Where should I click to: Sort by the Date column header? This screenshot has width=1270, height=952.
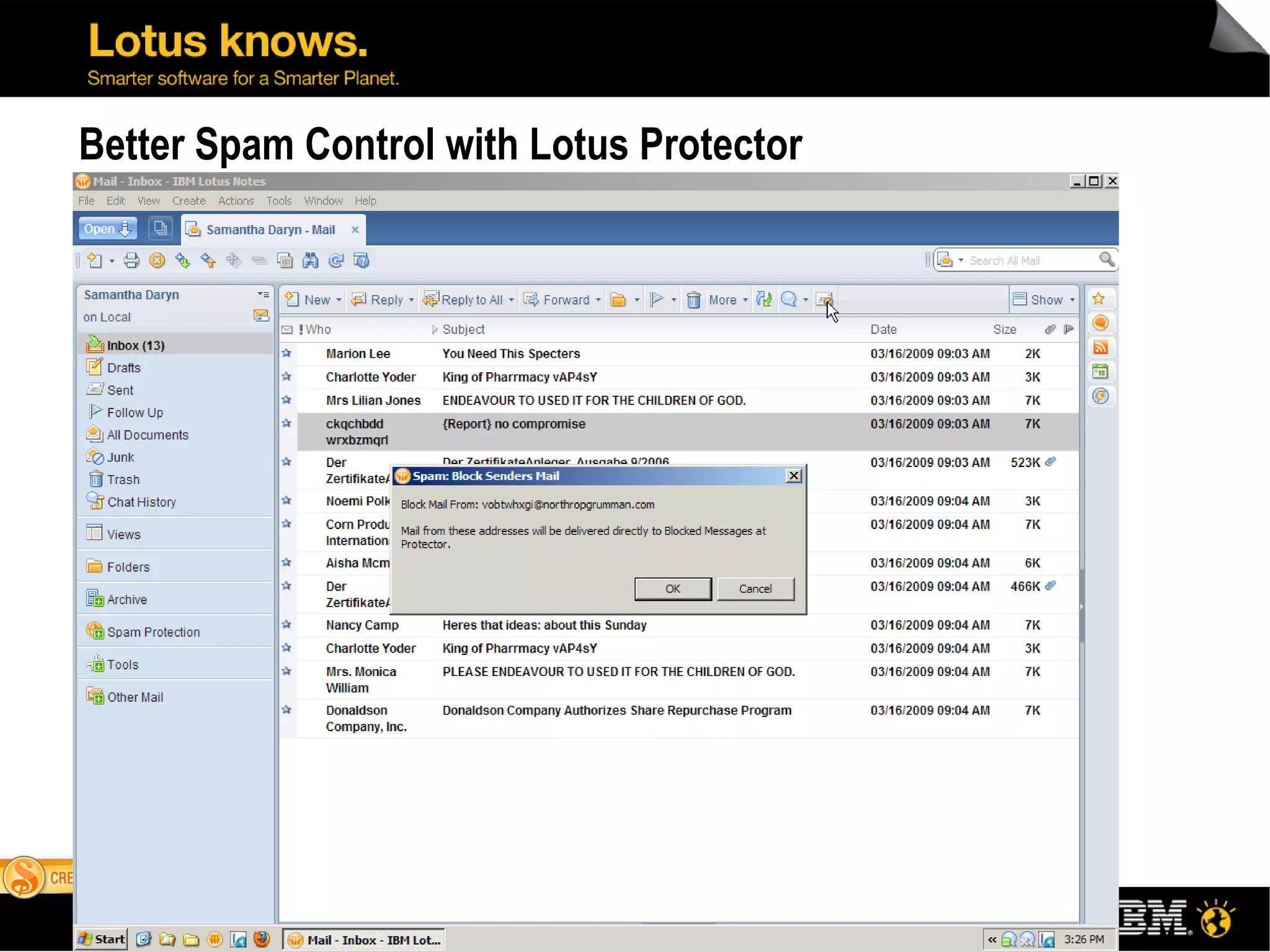click(883, 329)
